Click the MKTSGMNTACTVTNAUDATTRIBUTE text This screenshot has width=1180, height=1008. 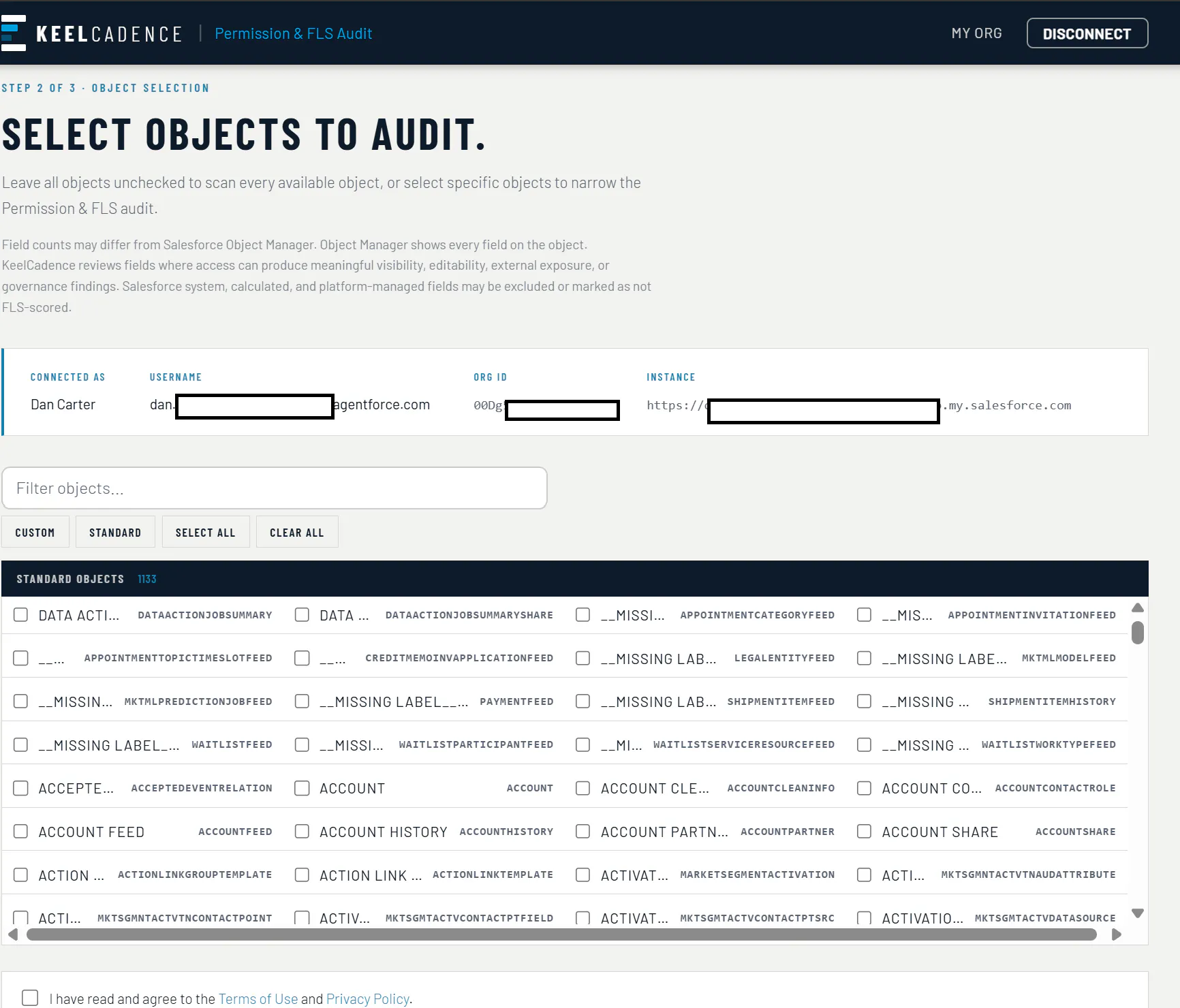pos(1029,875)
